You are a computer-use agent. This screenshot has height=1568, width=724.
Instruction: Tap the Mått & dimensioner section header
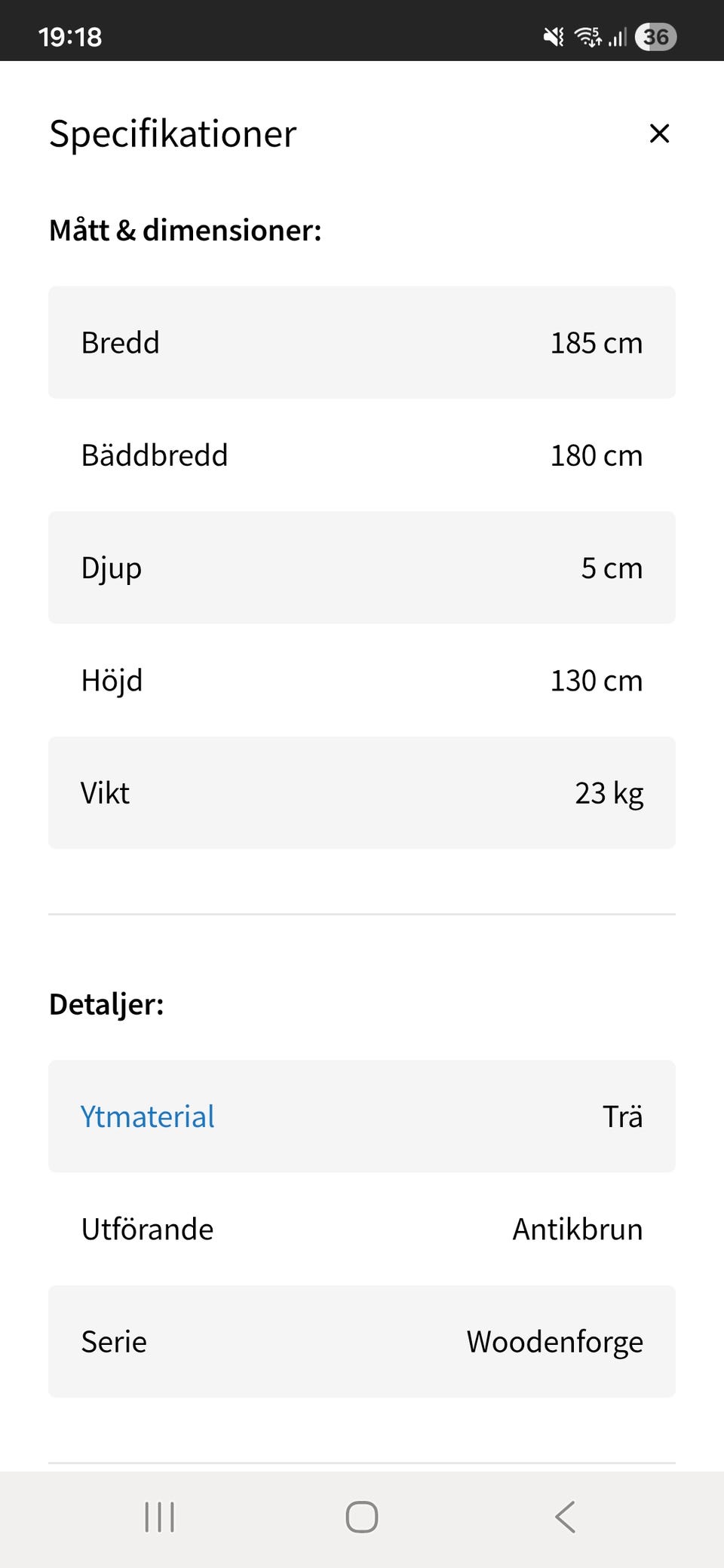186,230
